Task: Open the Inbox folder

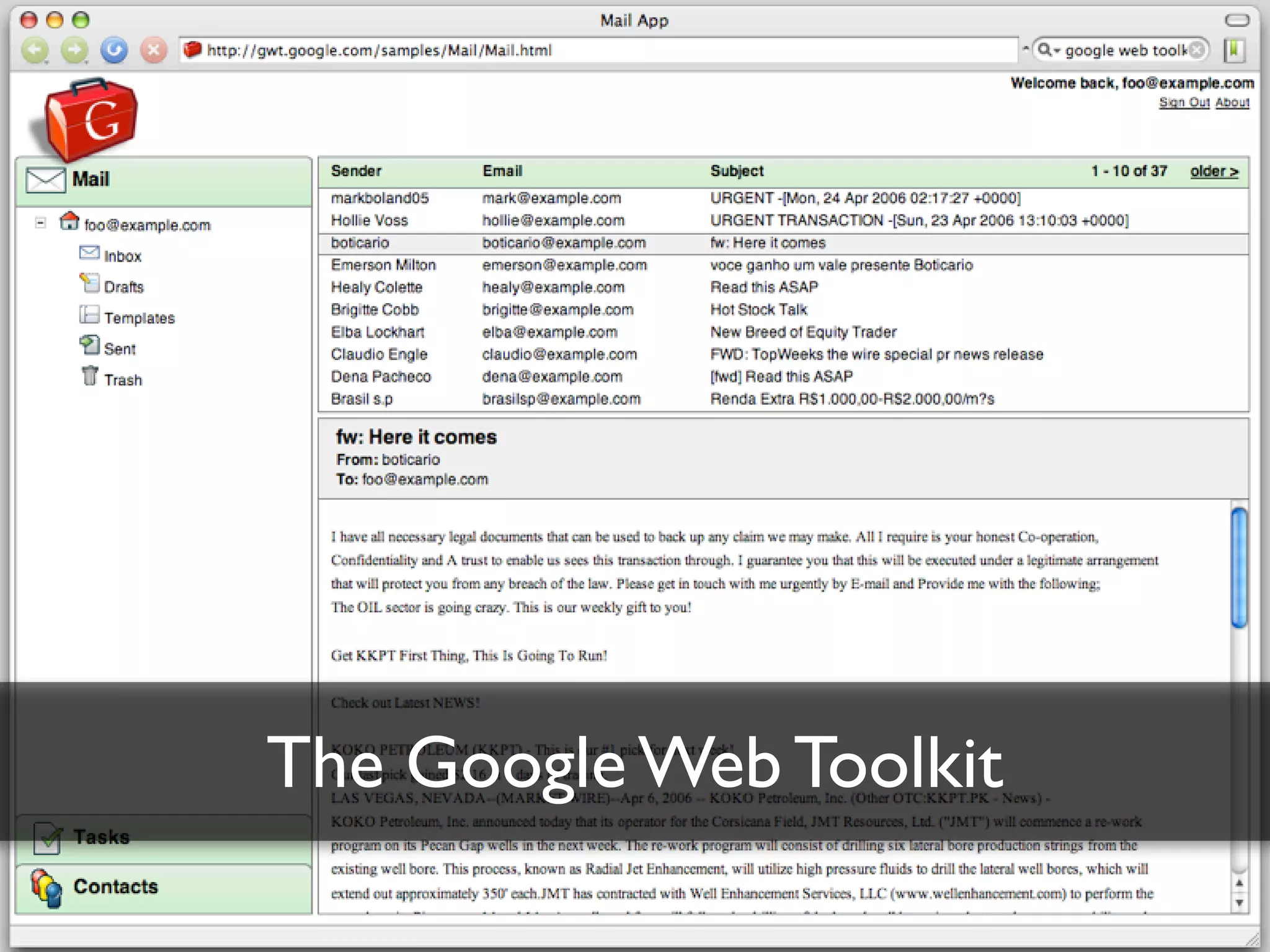Action: coord(122,256)
